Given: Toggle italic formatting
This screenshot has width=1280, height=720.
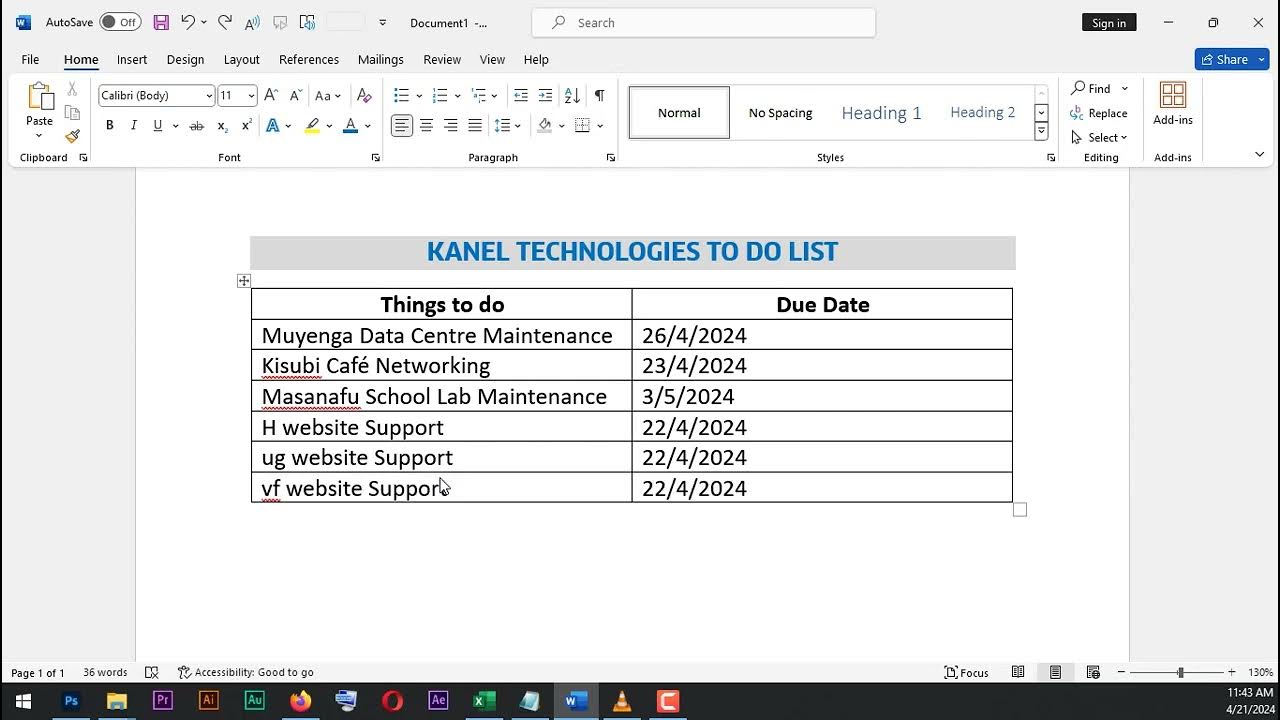Looking at the screenshot, I should tap(133, 126).
